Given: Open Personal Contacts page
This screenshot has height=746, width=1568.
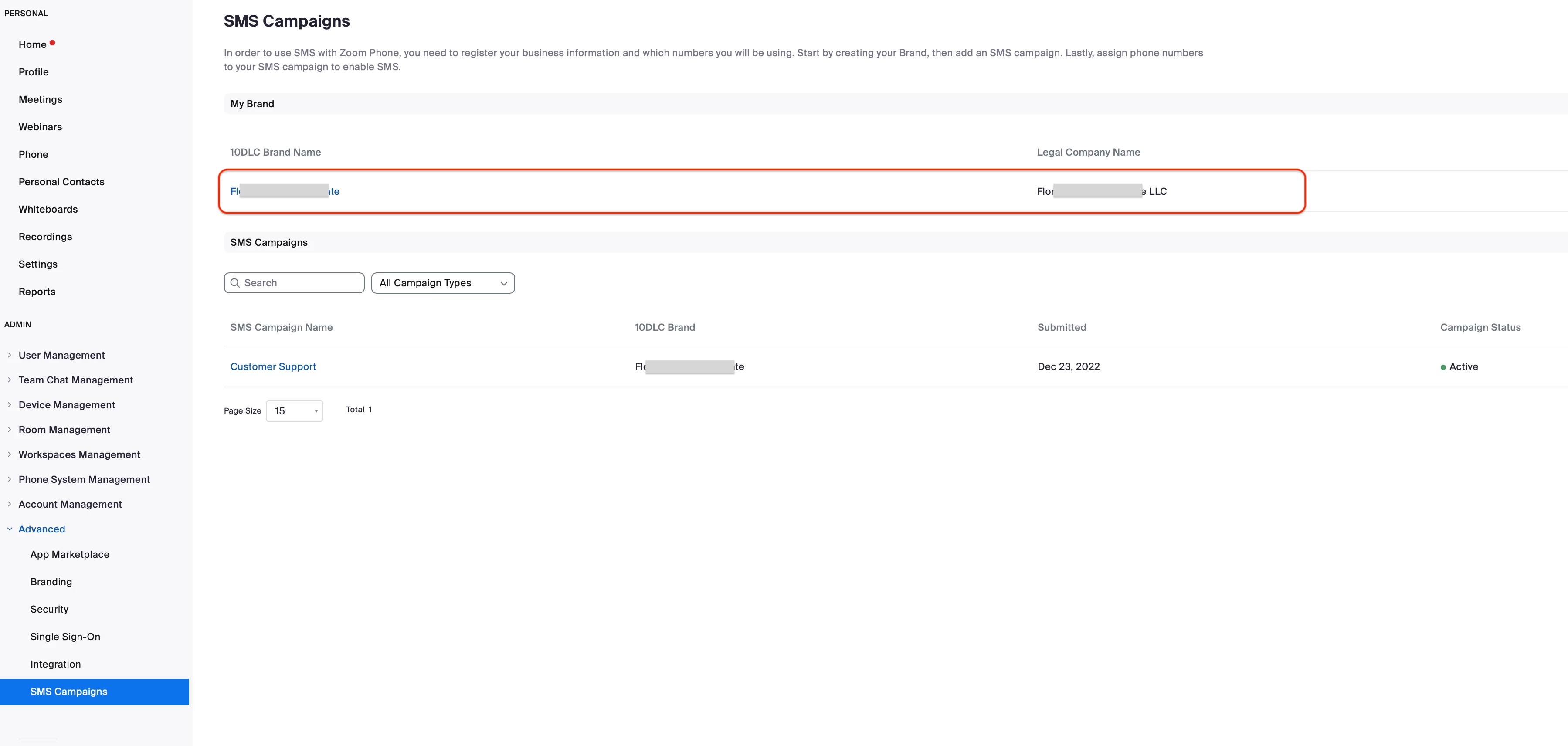Looking at the screenshot, I should [61, 182].
